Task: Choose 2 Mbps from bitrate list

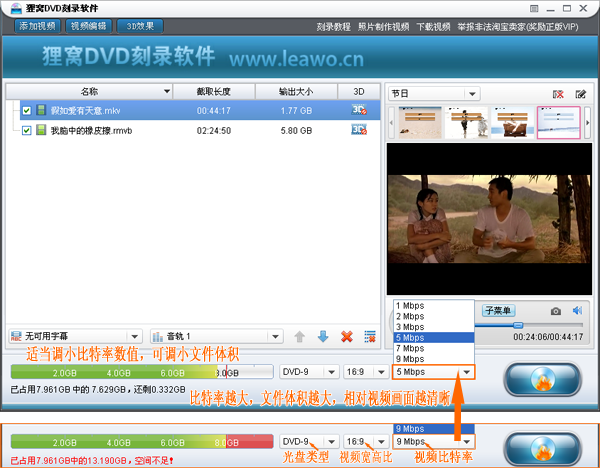Action: coord(434,316)
